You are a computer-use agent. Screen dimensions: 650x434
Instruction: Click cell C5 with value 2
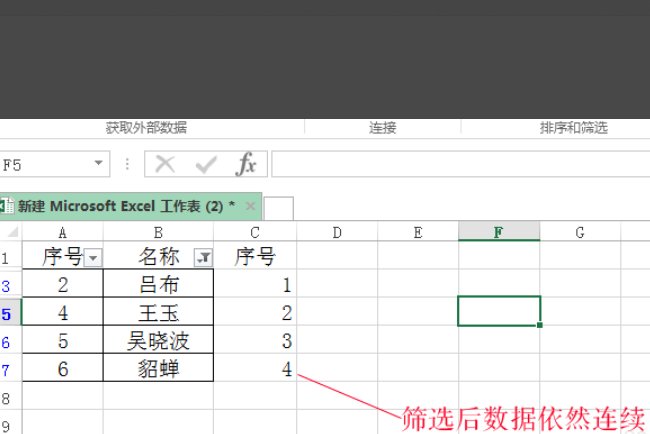pyautogui.click(x=255, y=312)
